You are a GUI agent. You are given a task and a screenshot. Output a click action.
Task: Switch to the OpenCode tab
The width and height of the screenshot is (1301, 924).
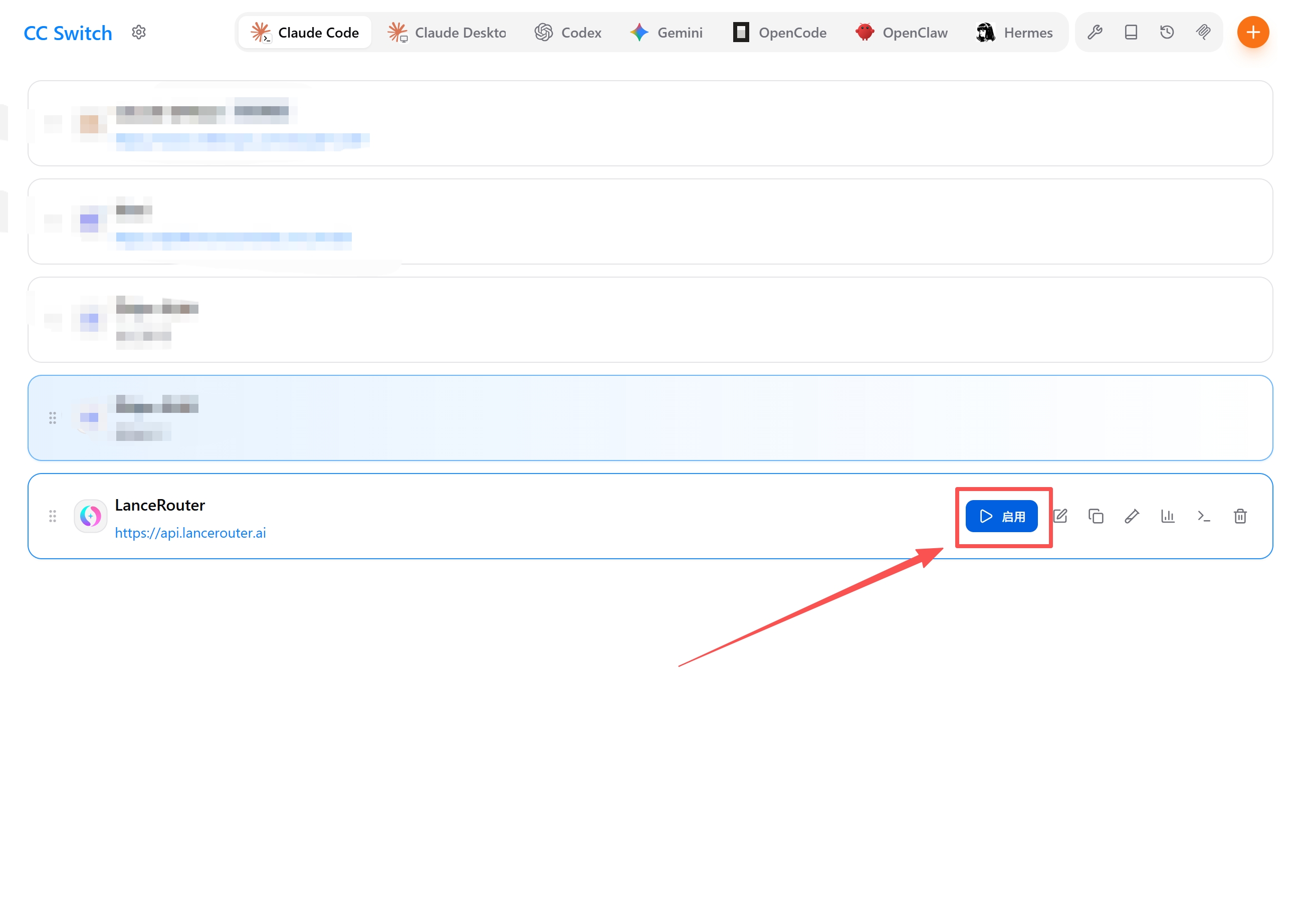[x=780, y=33]
